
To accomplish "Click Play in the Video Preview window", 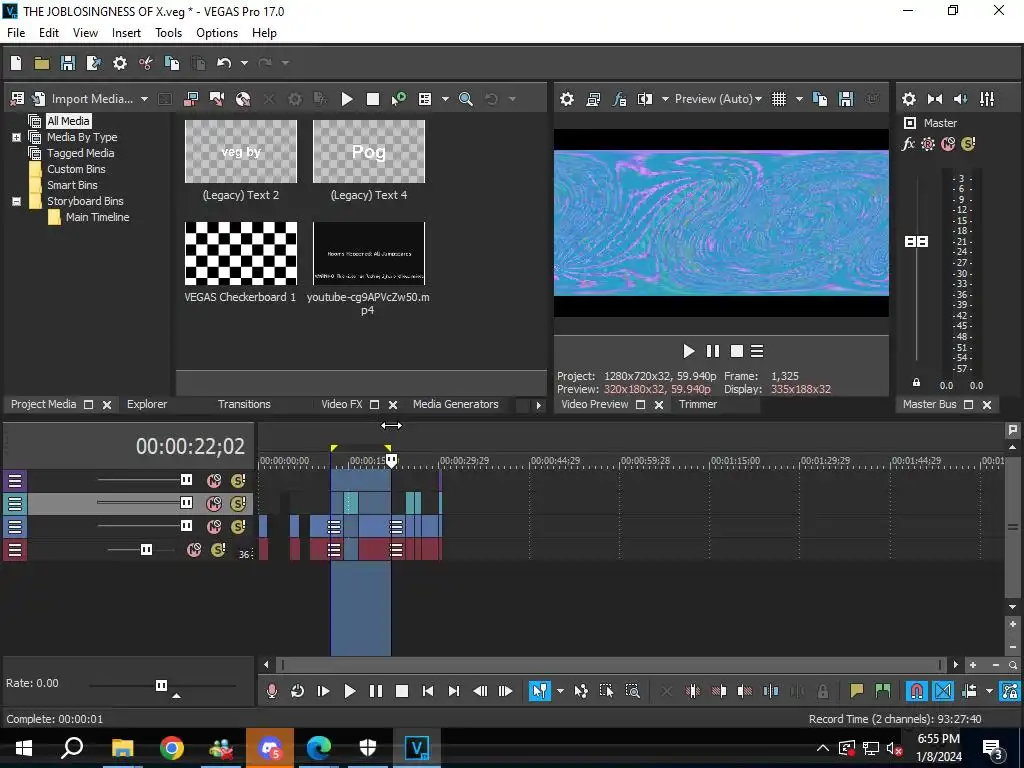I will (688, 351).
